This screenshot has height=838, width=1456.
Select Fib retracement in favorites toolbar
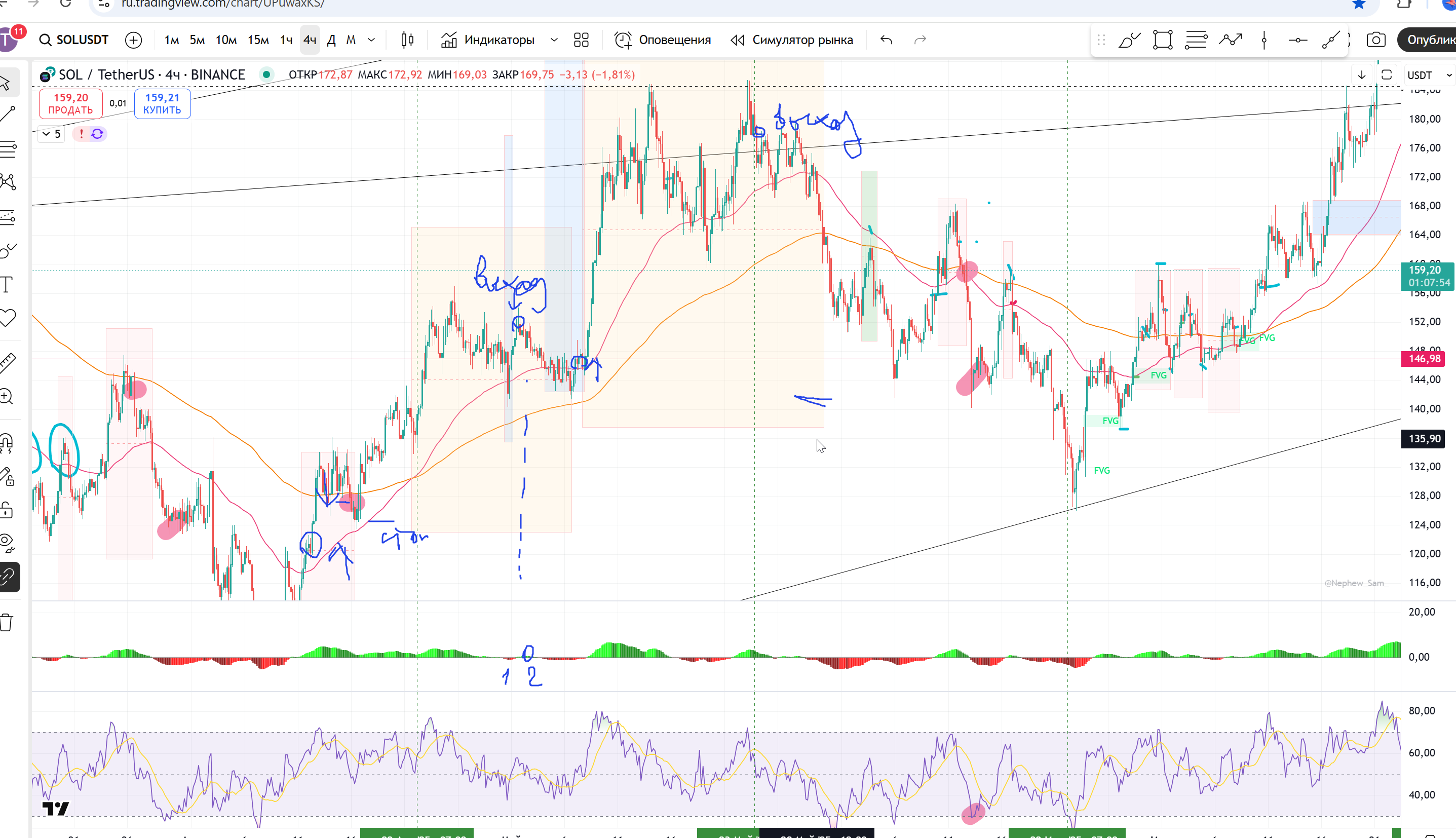click(x=1196, y=40)
